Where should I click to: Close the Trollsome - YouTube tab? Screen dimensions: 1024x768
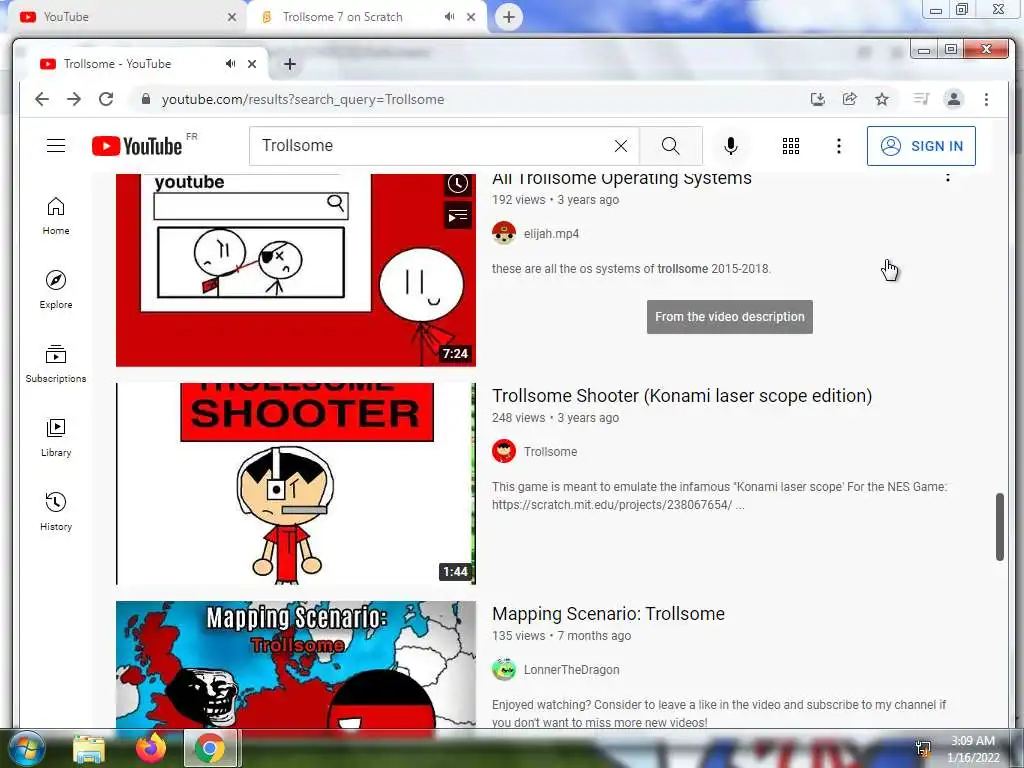click(x=252, y=64)
